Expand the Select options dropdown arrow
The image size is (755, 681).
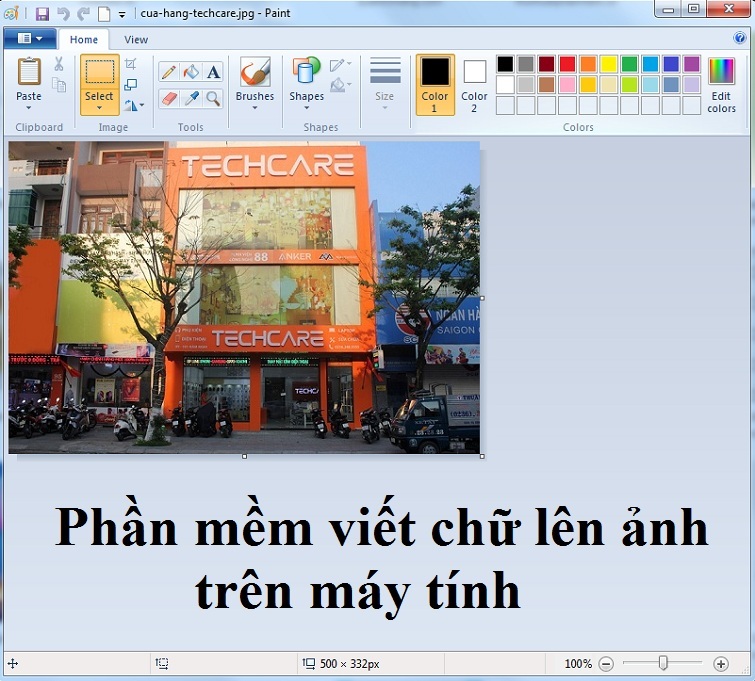coord(100,108)
